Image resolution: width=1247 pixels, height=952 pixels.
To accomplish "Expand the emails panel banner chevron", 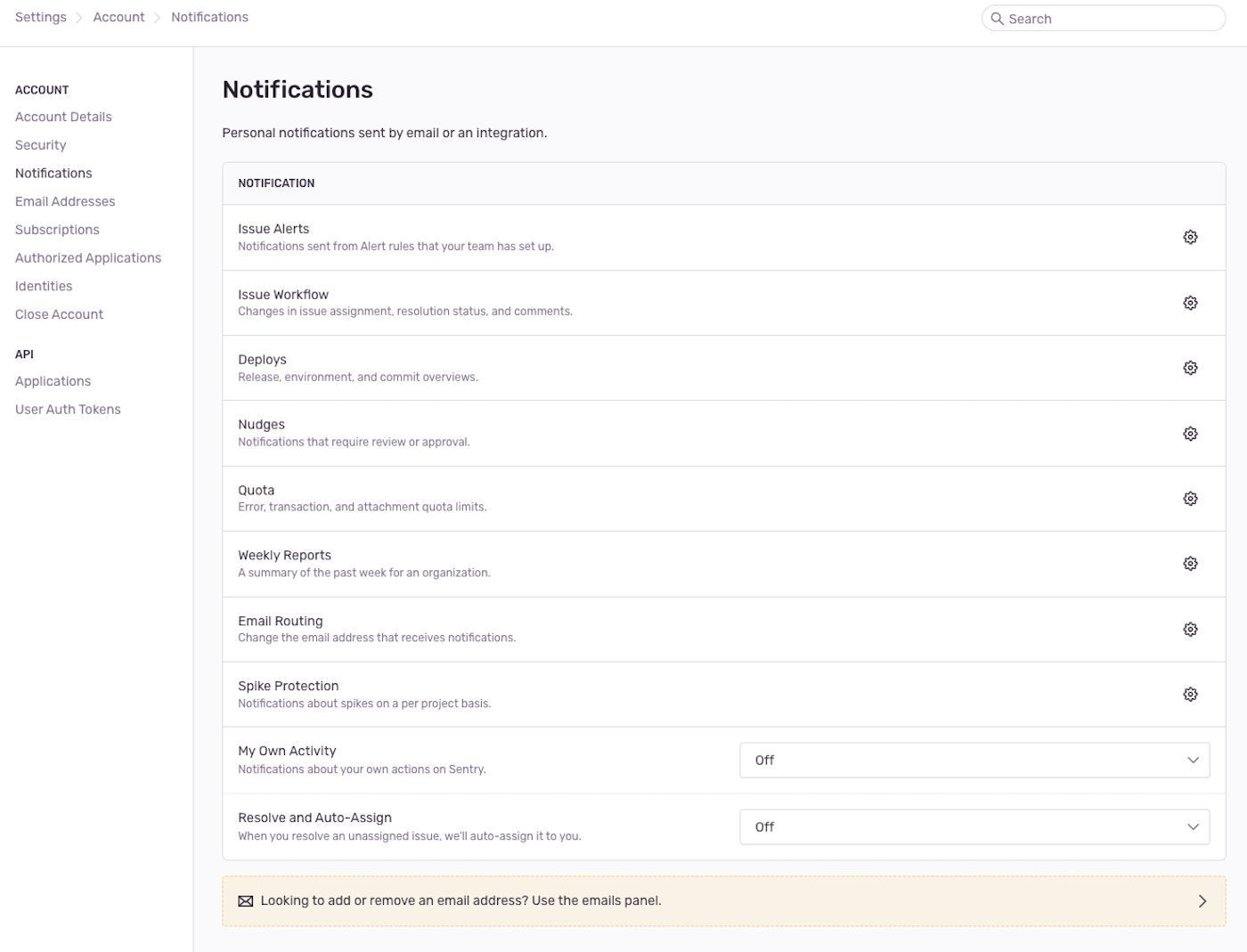I will pyautogui.click(x=1202, y=900).
